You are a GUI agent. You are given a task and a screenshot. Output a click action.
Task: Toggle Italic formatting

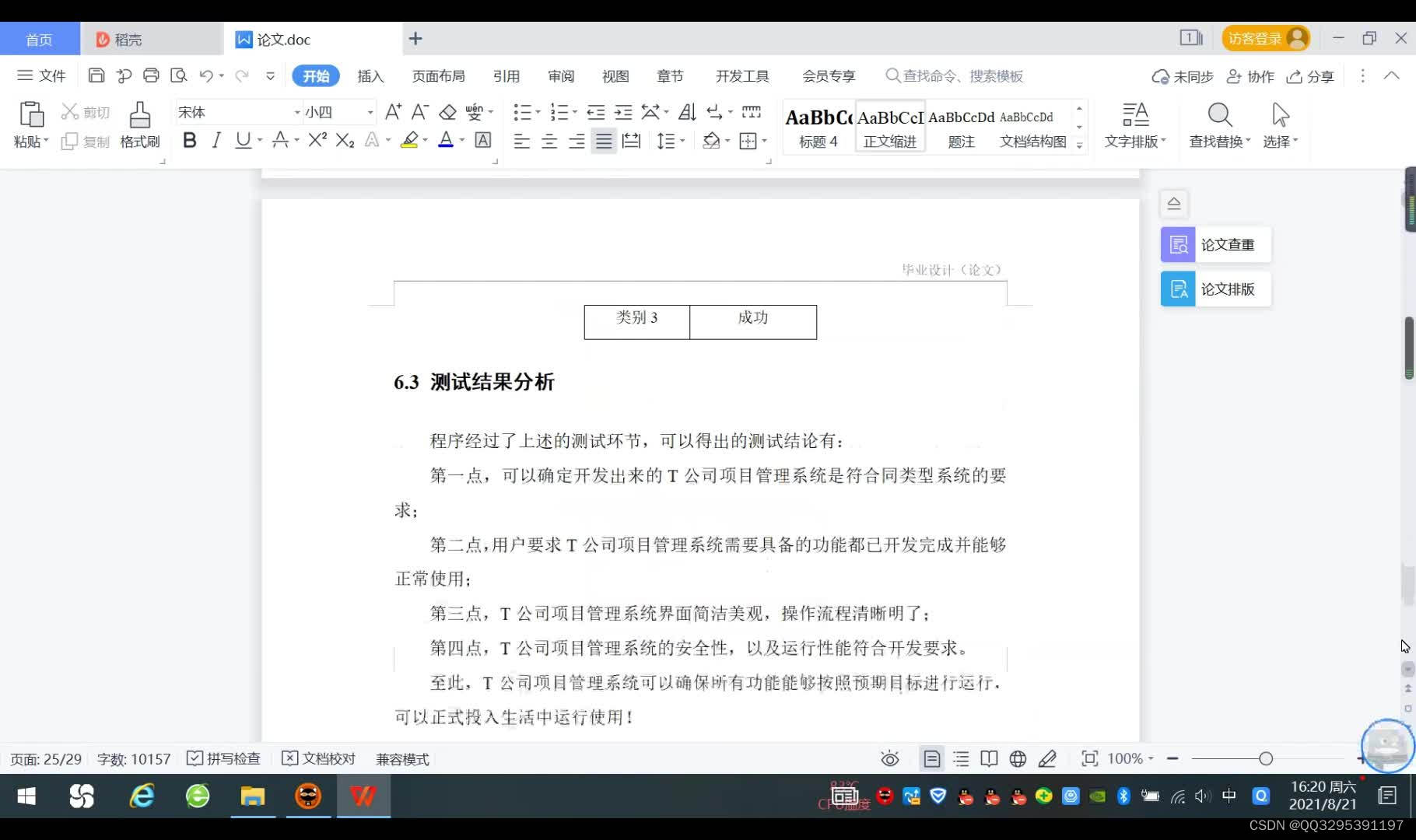point(216,140)
